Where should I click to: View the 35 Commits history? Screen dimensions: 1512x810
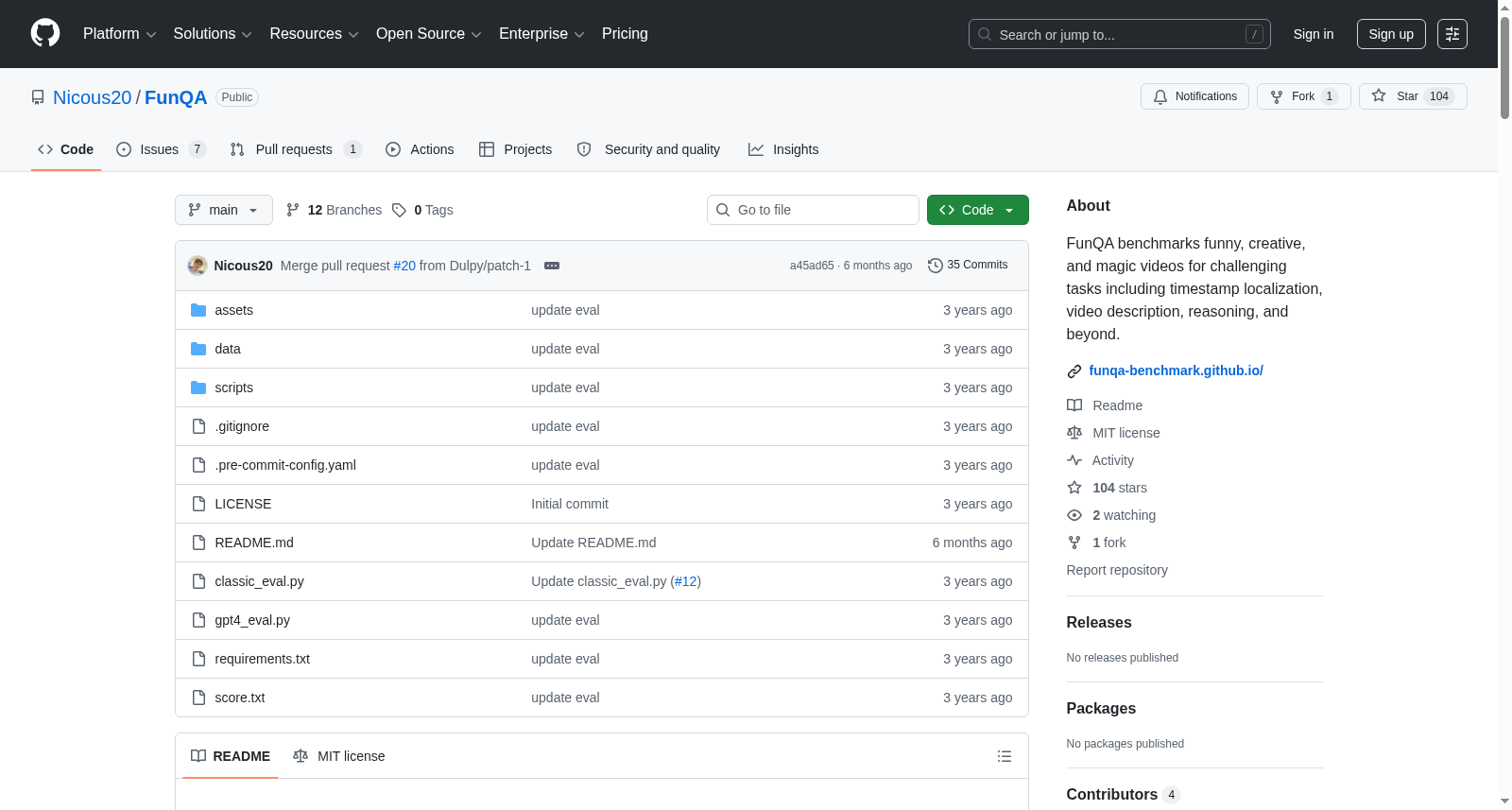coord(968,265)
